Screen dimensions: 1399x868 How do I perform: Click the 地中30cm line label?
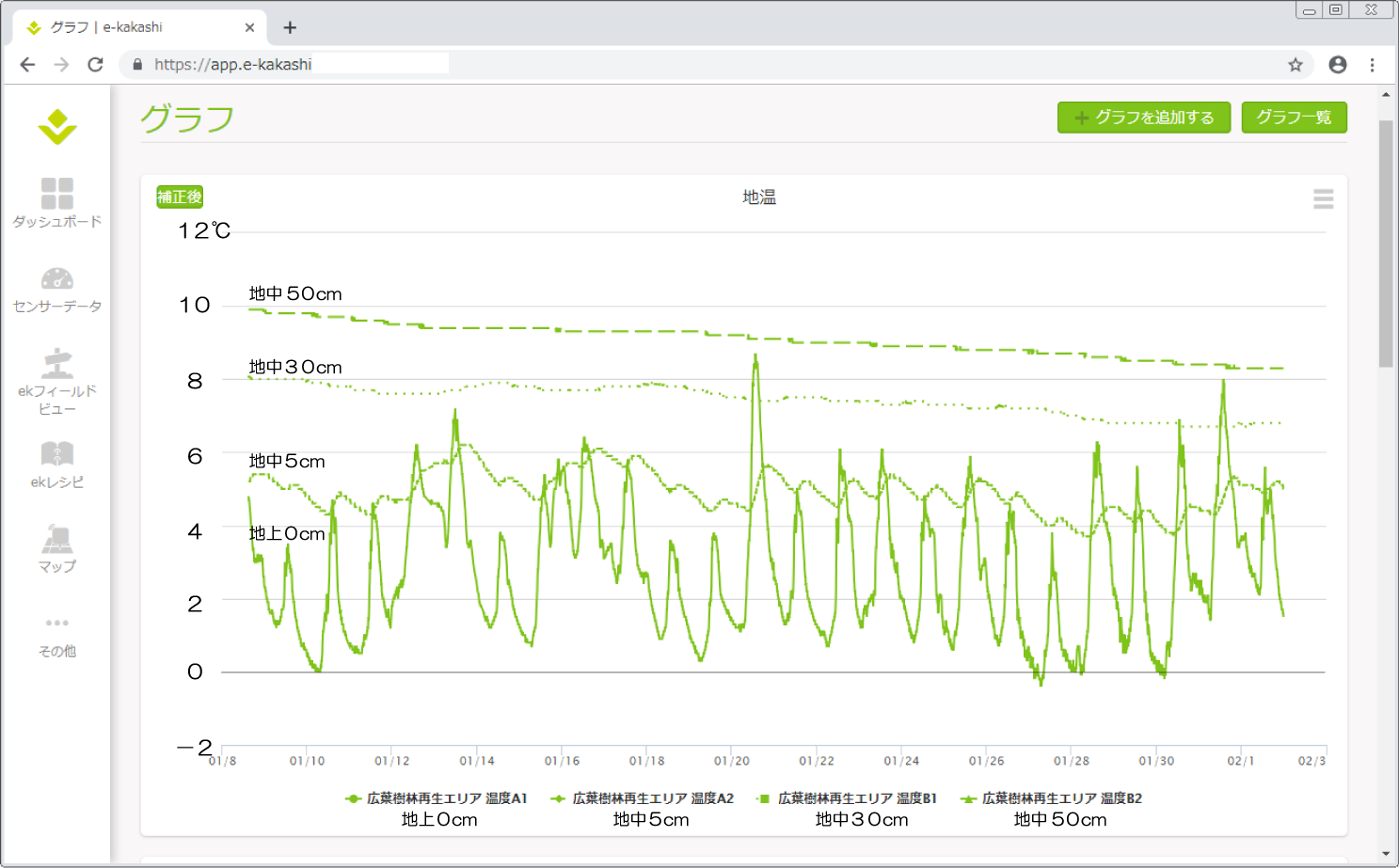295,367
